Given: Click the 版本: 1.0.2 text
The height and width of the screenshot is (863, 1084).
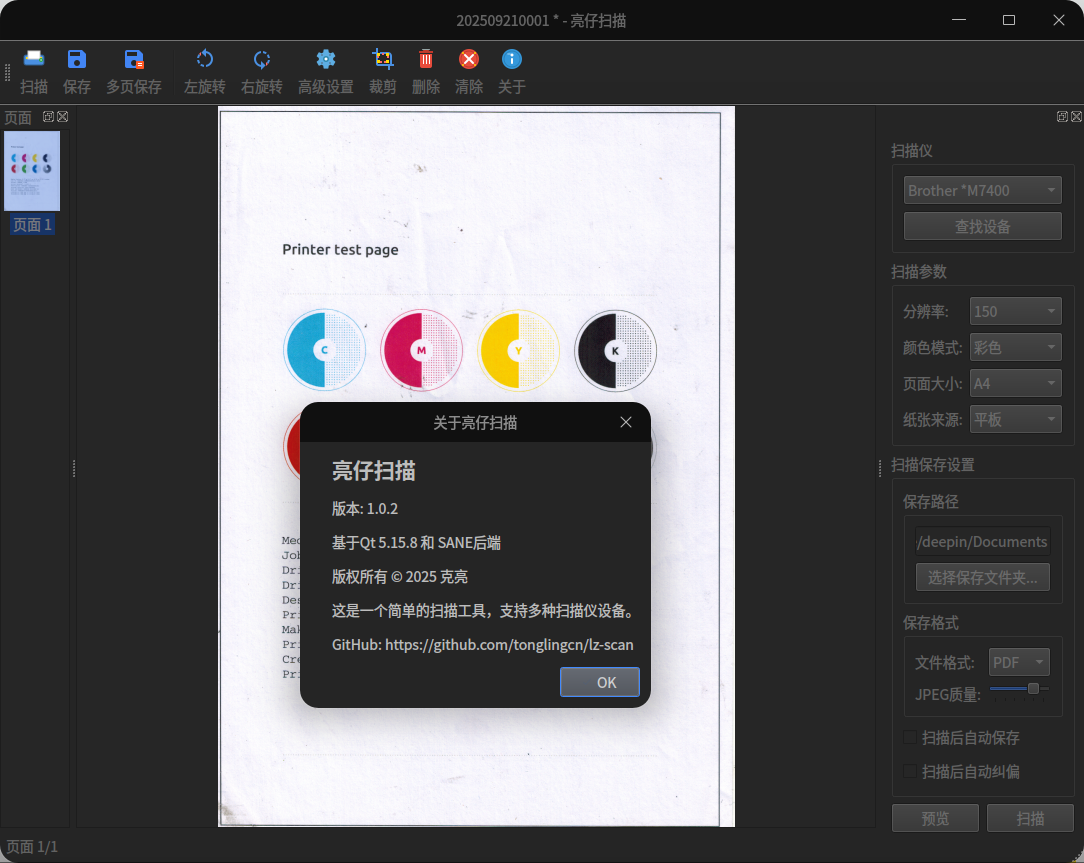Looking at the screenshot, I should click(364, 508).
